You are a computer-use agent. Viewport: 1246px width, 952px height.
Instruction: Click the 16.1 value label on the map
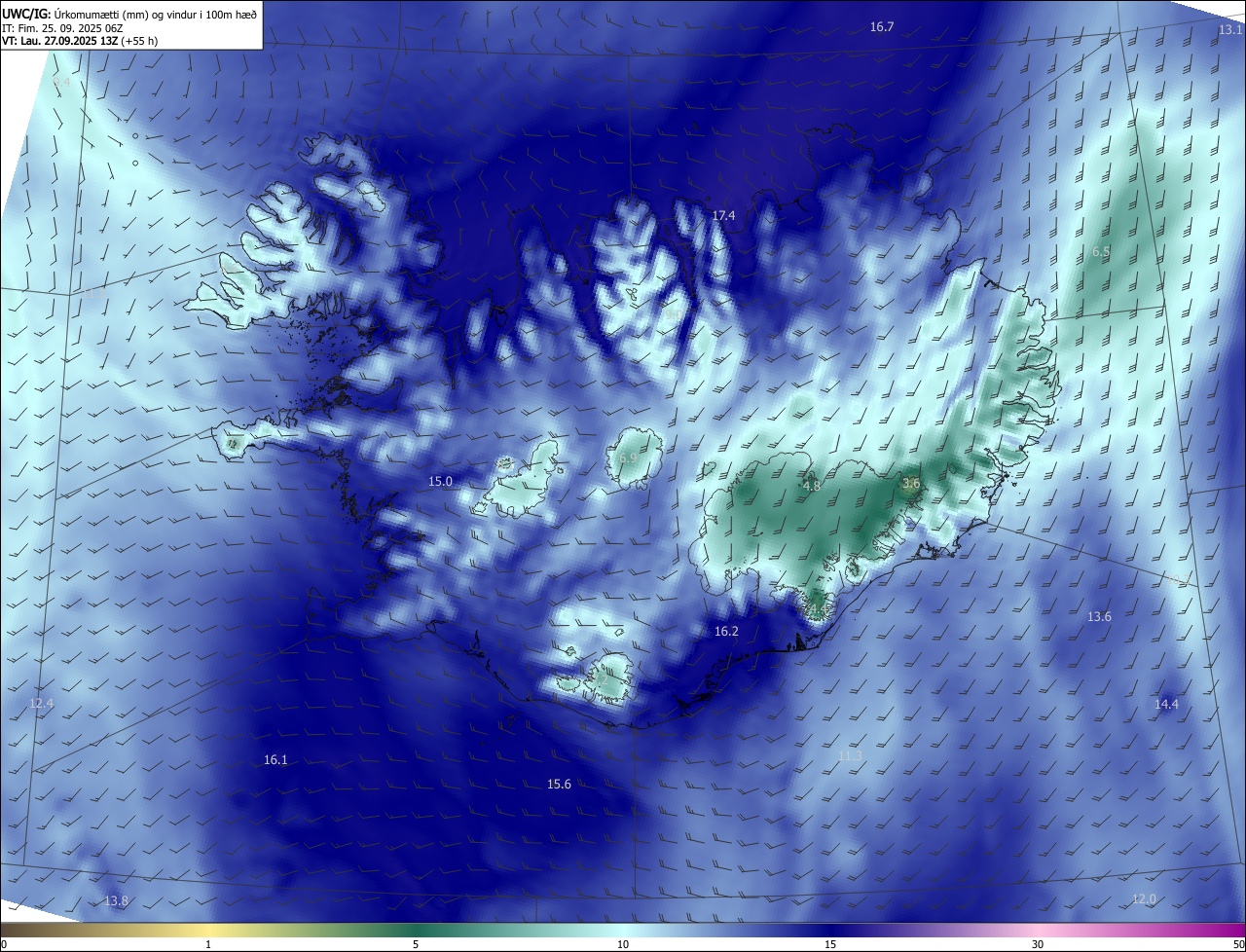coord(275,760)
